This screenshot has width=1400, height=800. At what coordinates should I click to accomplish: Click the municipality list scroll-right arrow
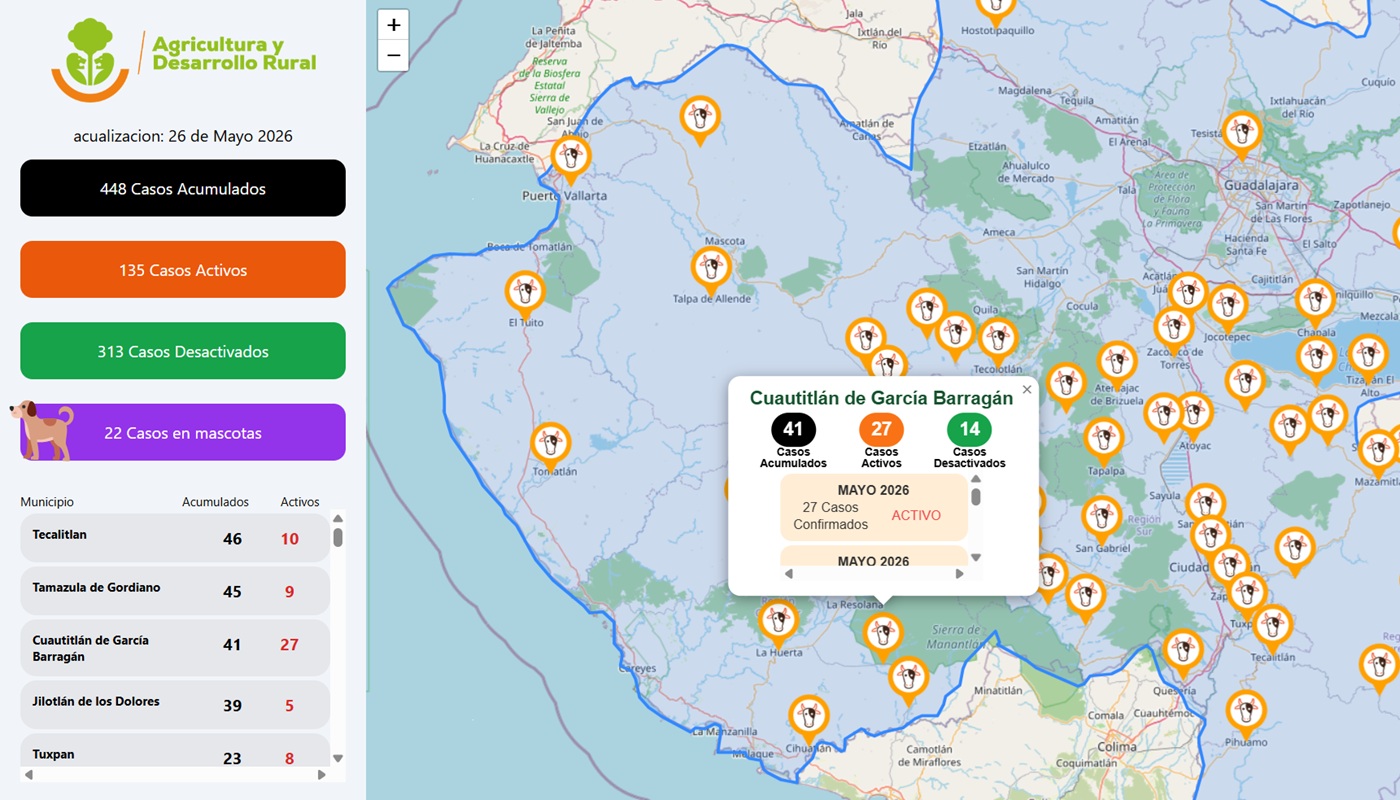(x=322, y=774)
